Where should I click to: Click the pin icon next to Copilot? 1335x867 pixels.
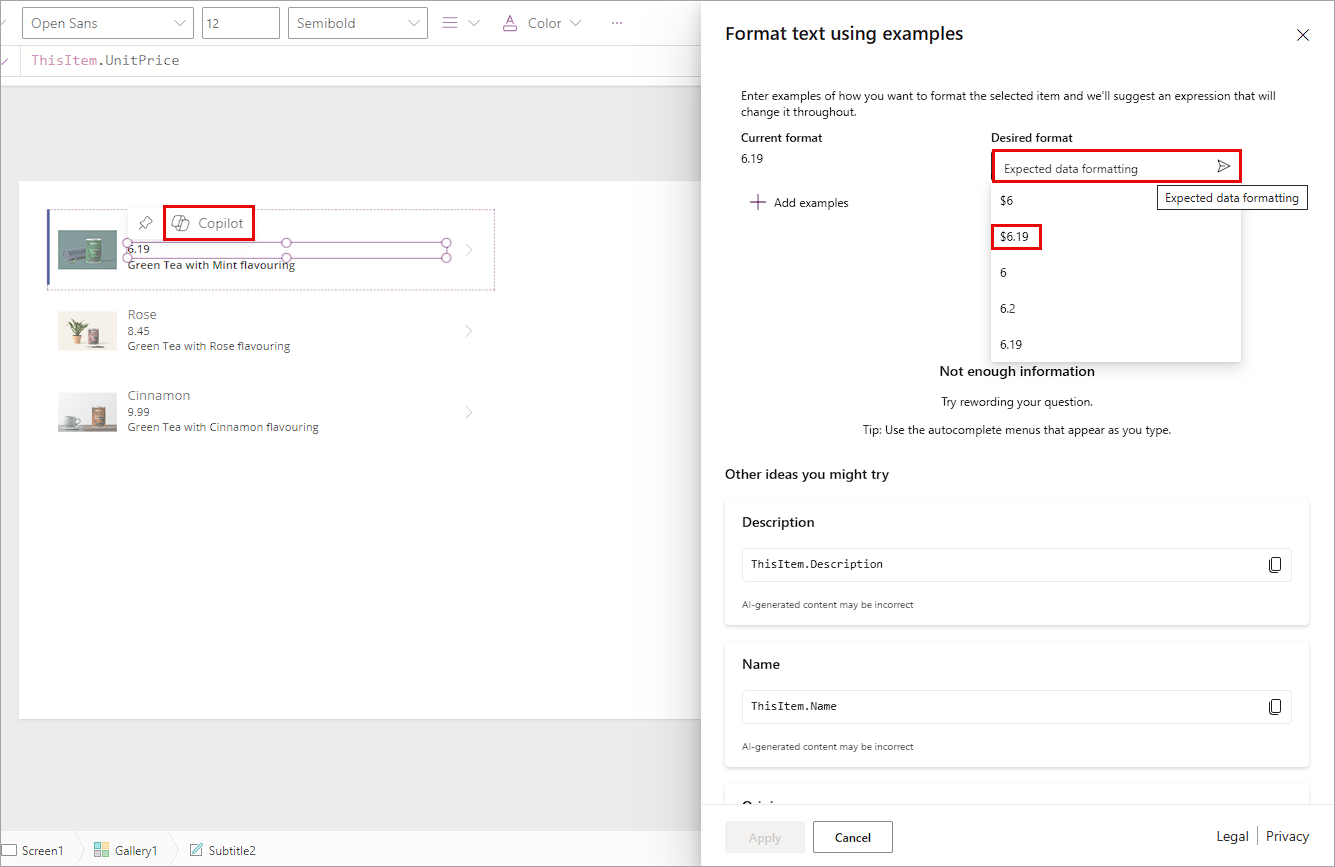click(145, 223)
